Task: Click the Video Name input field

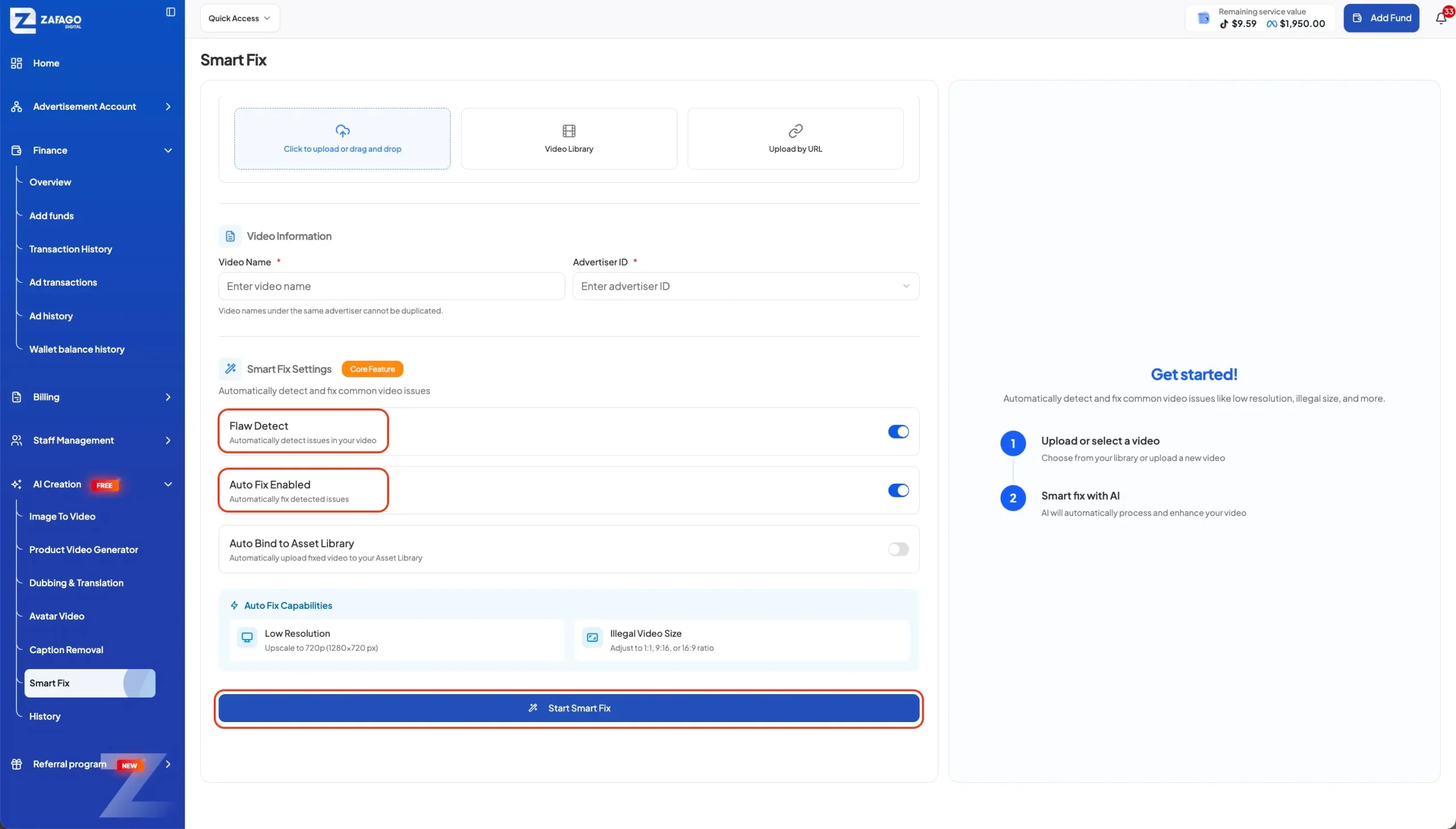Action: tap(391, 286)
